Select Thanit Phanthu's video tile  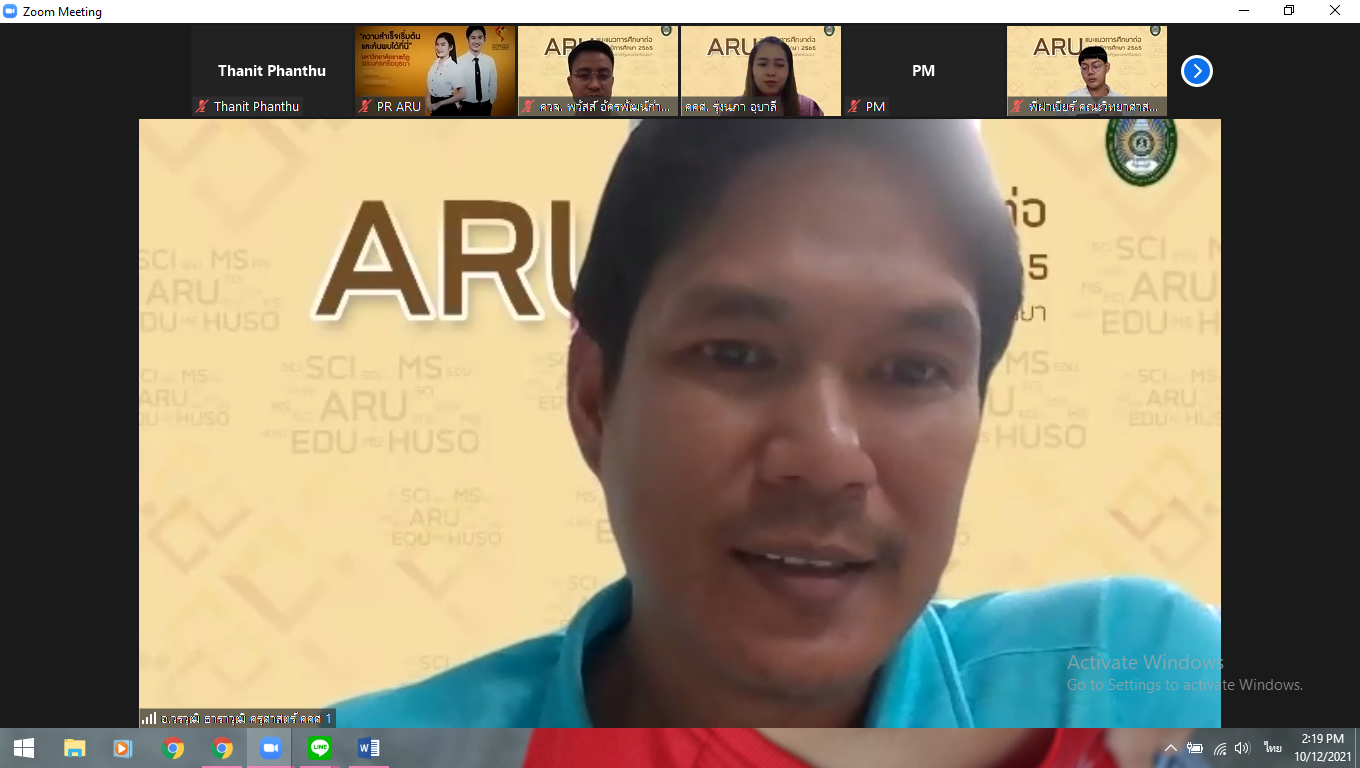(272, 71)
